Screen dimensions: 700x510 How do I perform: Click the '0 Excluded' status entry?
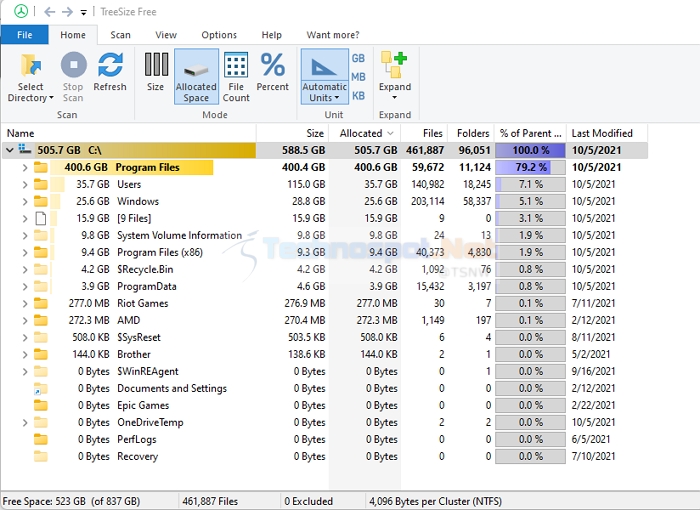point(308,501)
